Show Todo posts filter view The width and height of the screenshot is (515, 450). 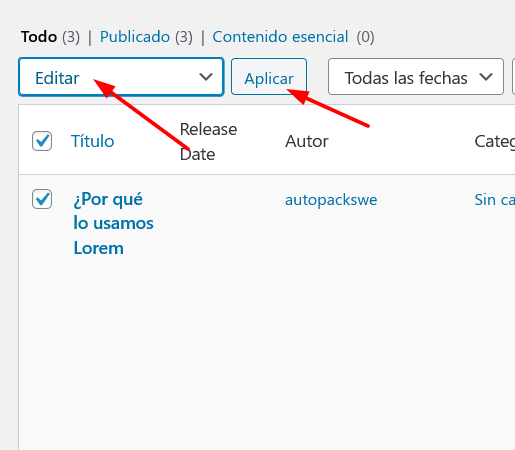click(x=39, y=37)
